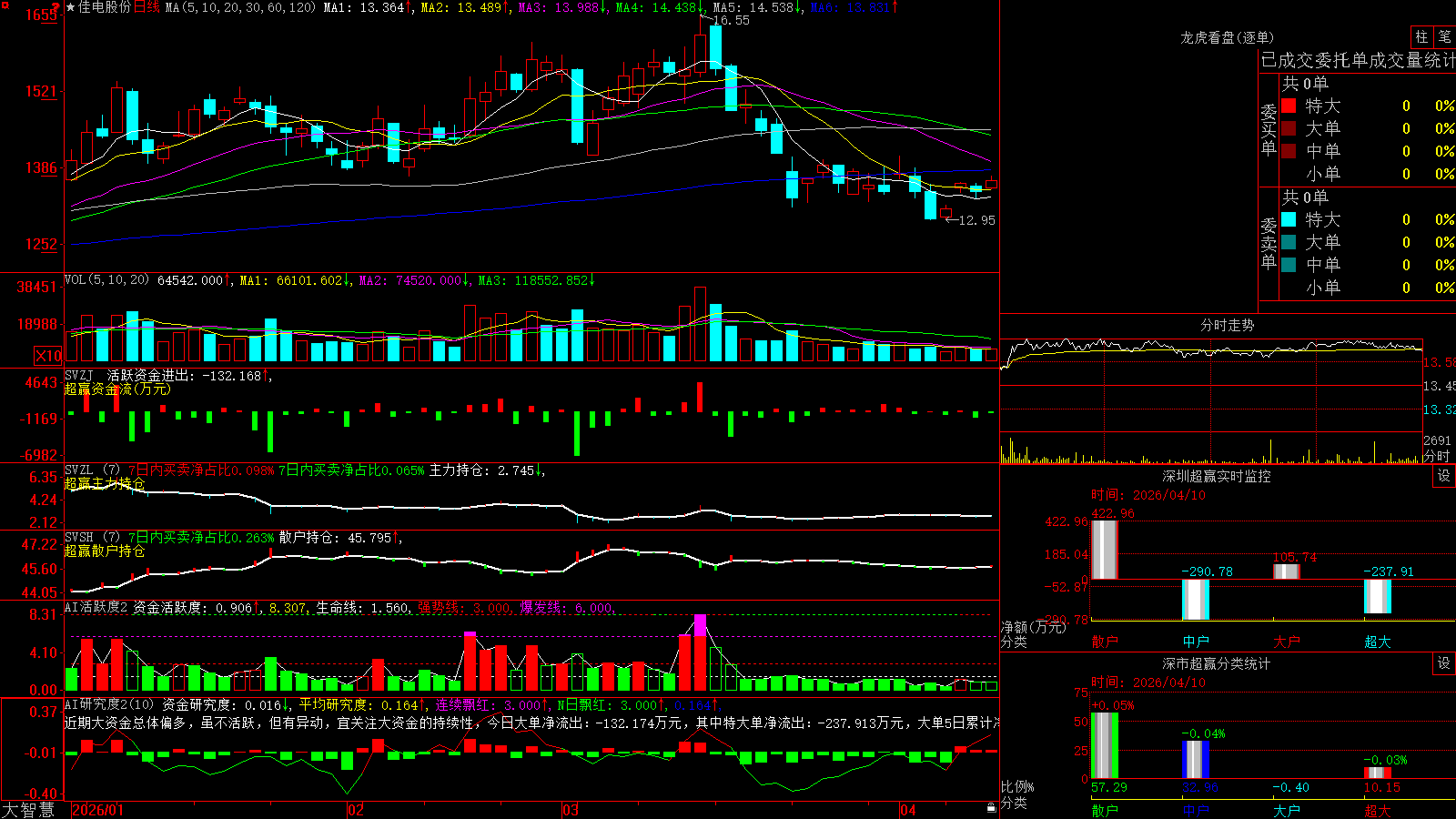This screenshot has height=819, width=1456.
Task: Click the 深市超赢分类统计 panel title
Action: point(1217,663)
